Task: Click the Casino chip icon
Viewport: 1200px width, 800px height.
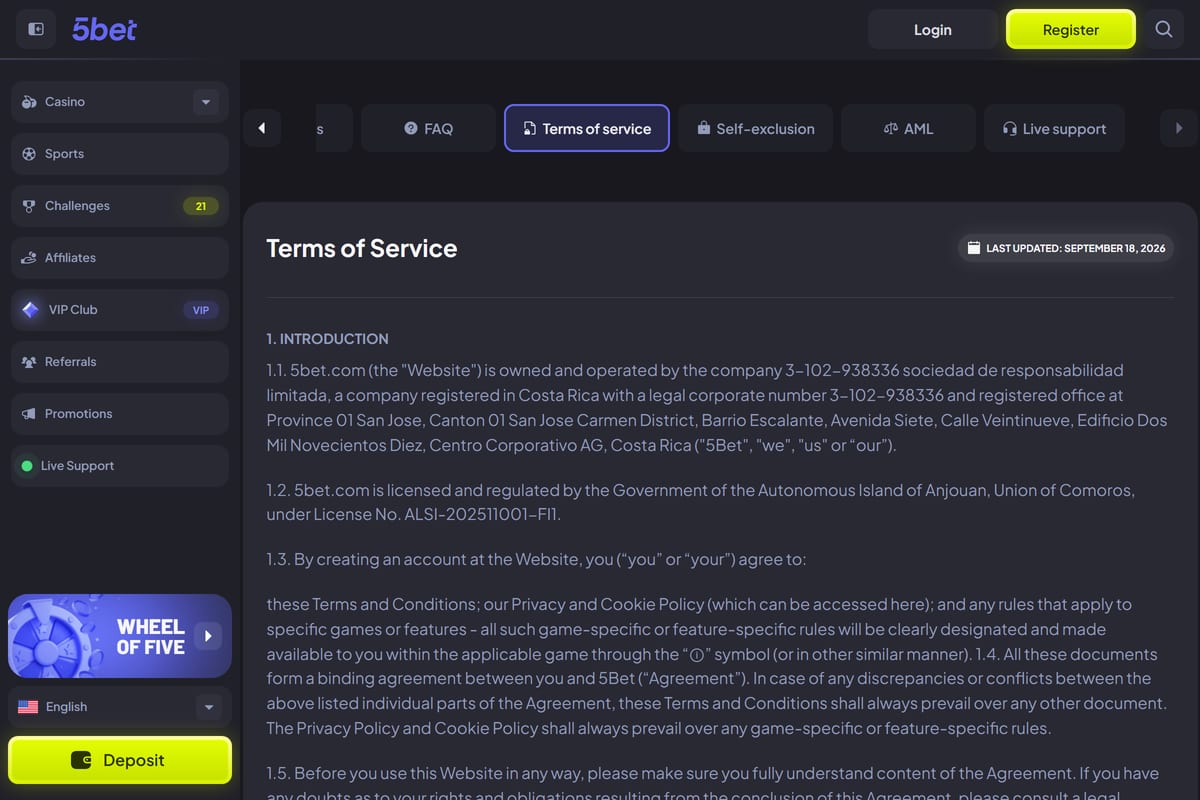Action: click(28, 102)
